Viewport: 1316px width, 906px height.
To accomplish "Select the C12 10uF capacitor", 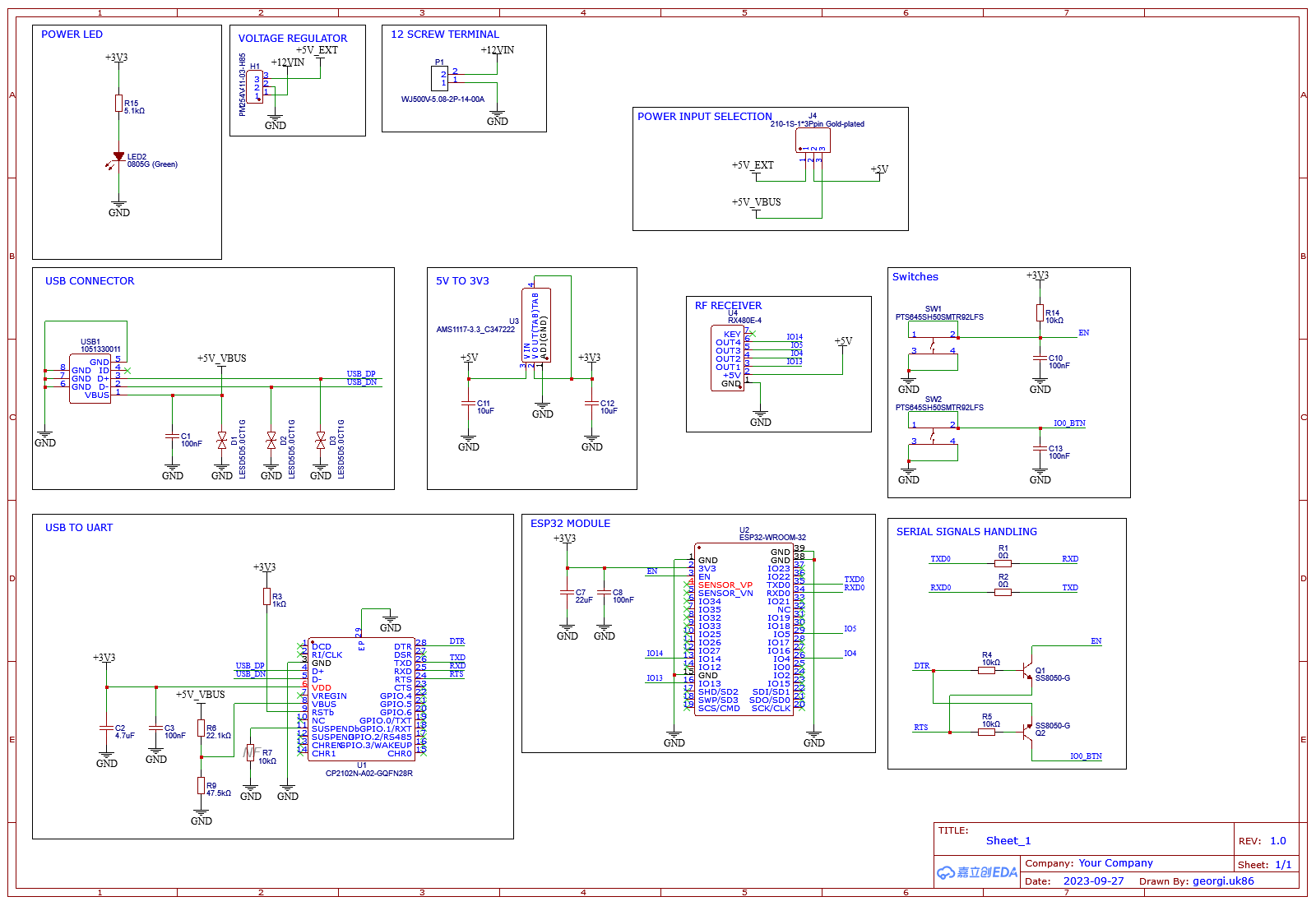I will point(591,403).
